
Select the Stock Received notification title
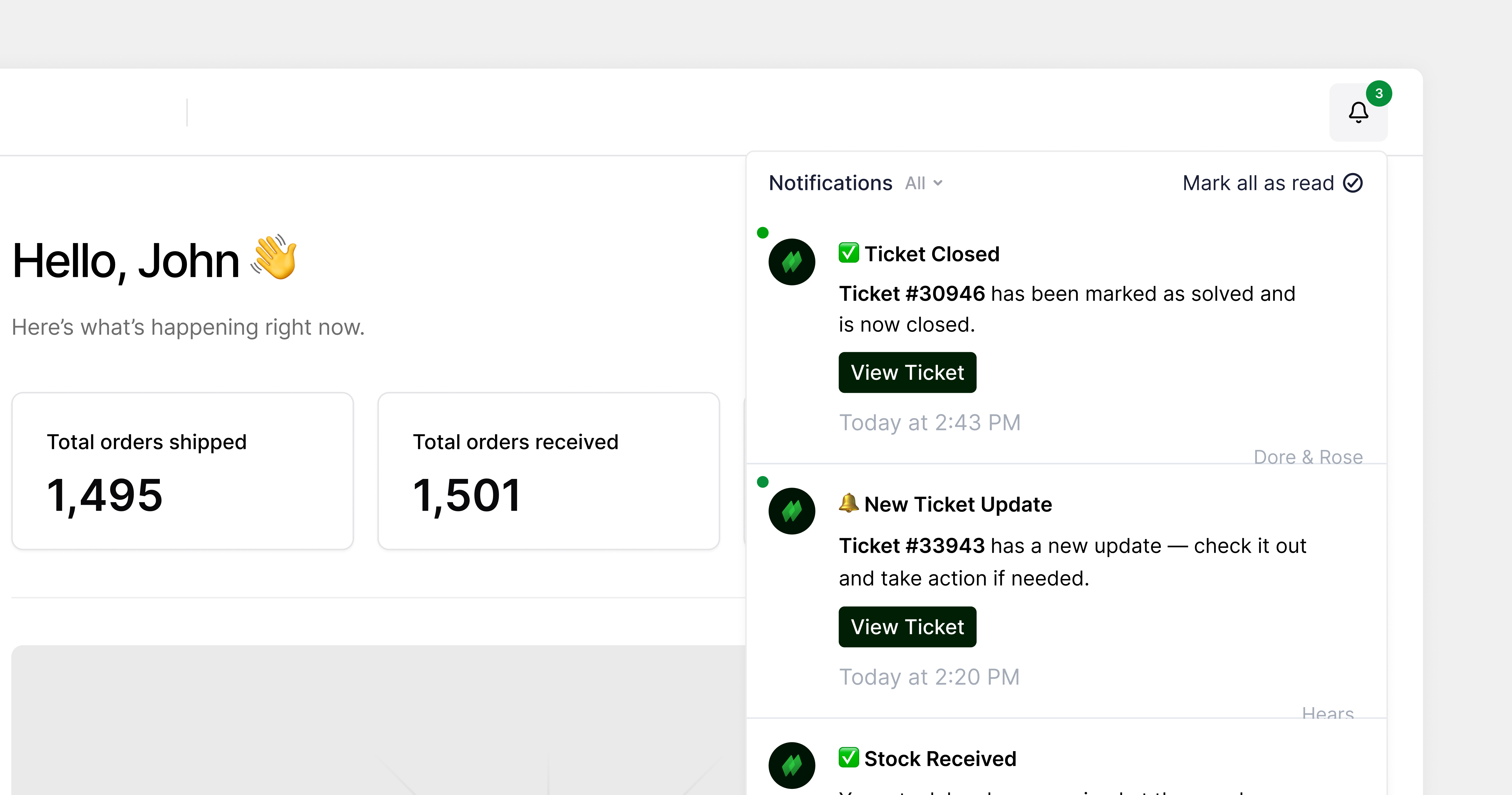[940, 759]
